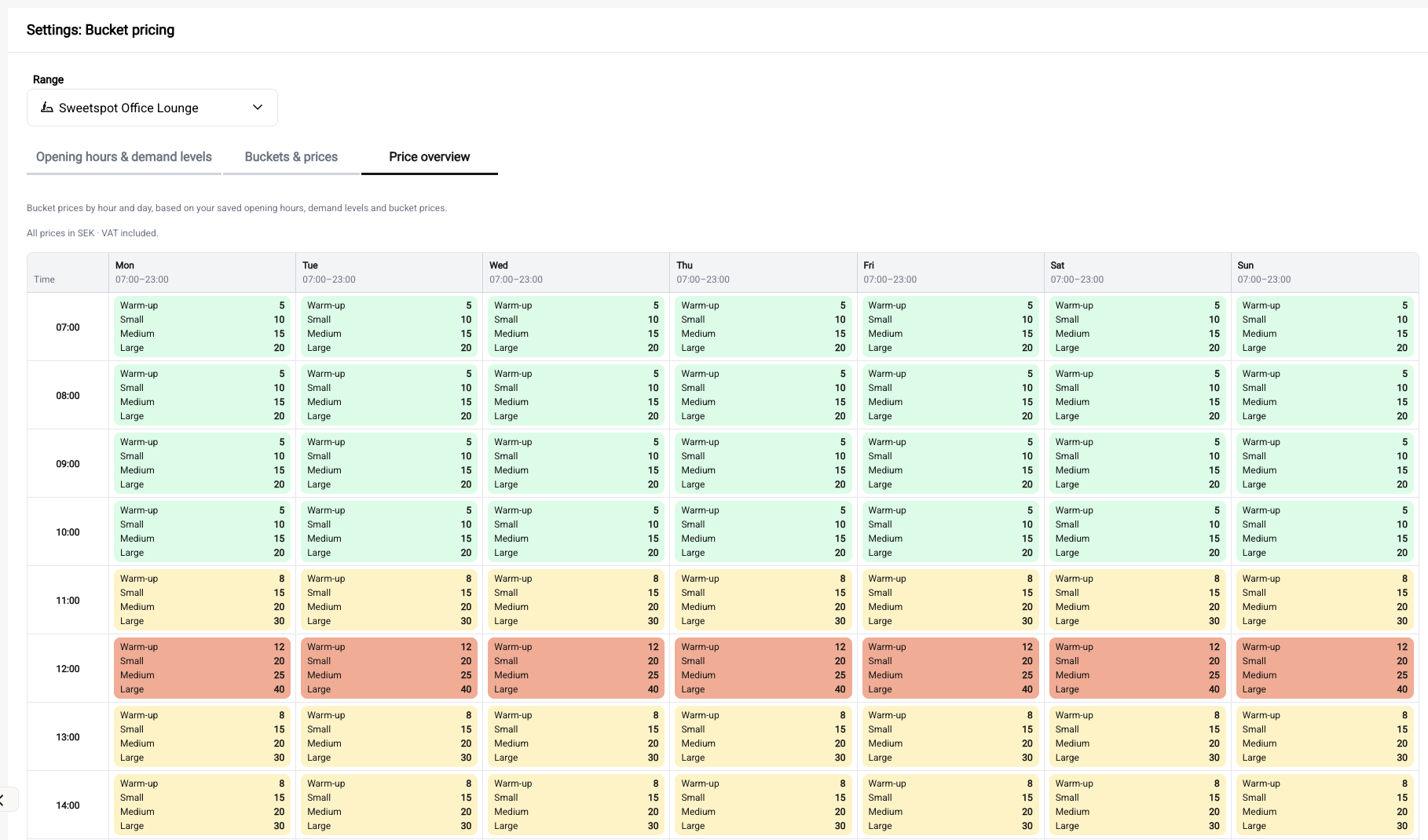Click the golf range icon in dropdown
Image resolution: width=1428 pixels, height=840 pixels.
tap(47, 108)
